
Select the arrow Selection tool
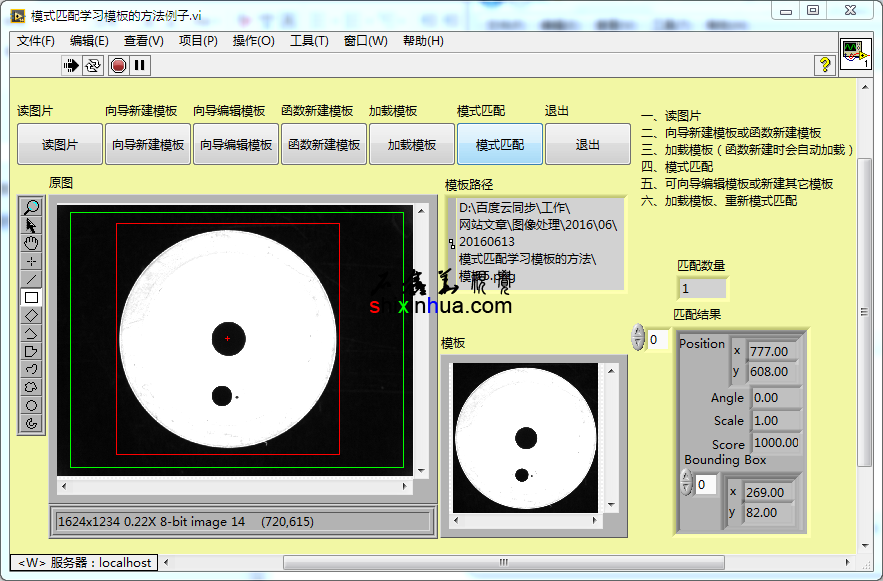coord(31,225)
